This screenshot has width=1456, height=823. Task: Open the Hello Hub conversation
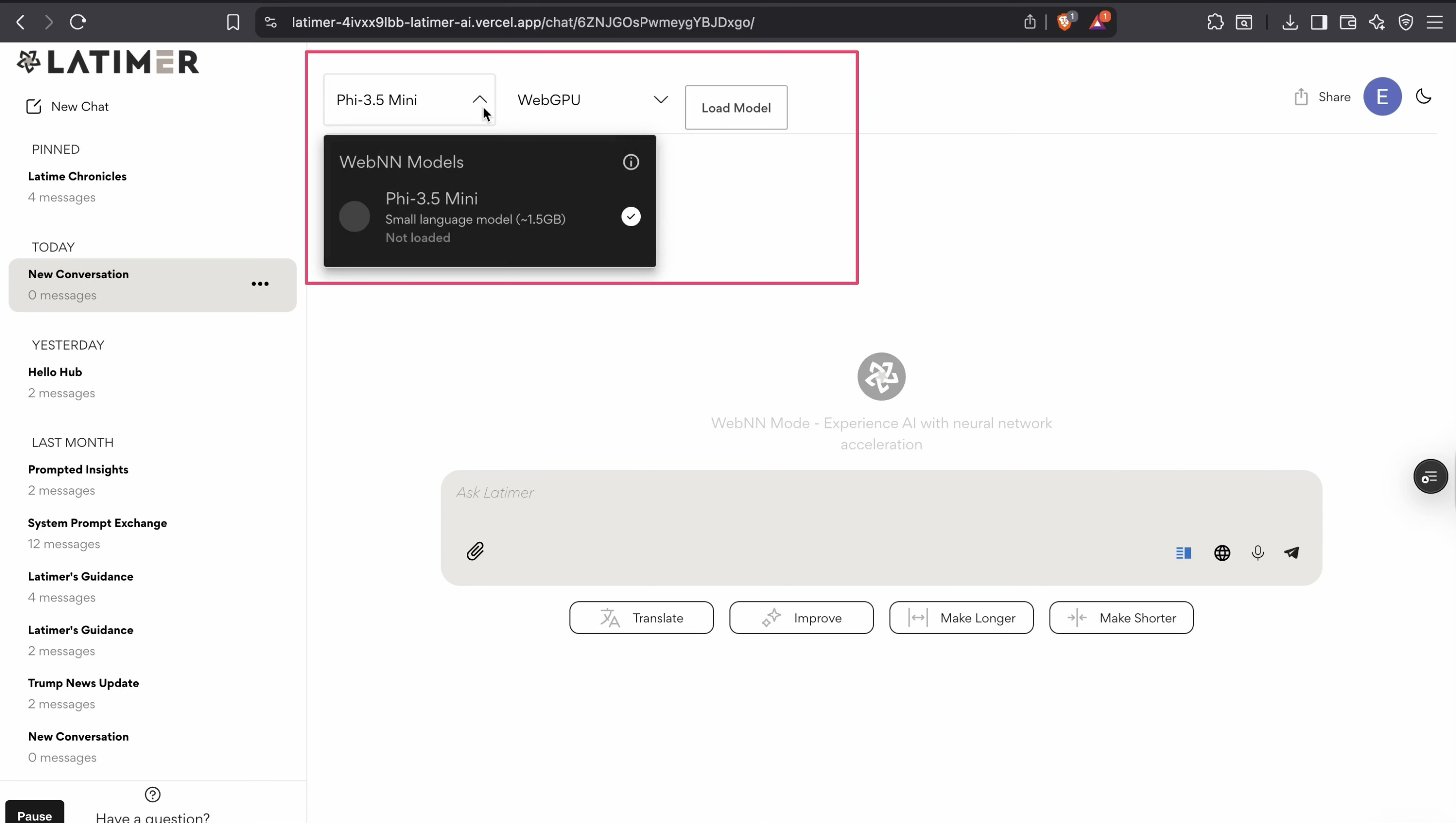click(55, 372)
